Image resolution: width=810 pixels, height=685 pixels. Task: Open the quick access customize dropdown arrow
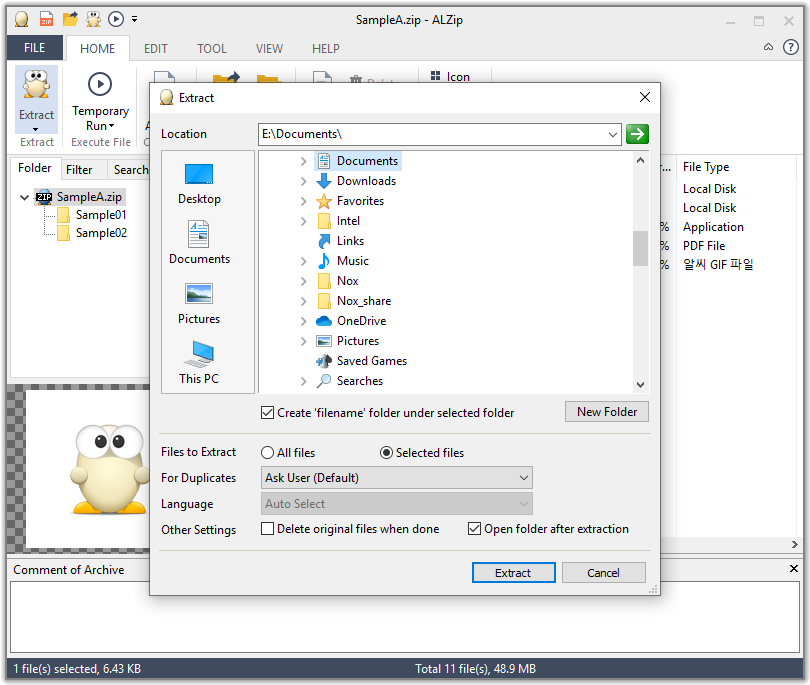134,20
